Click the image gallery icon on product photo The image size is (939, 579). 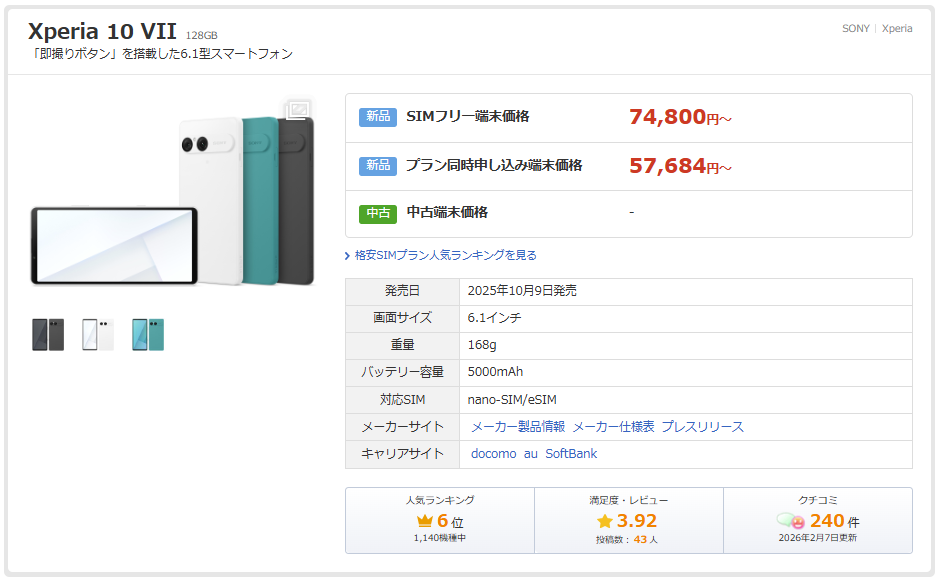click(x=297, y=110)
